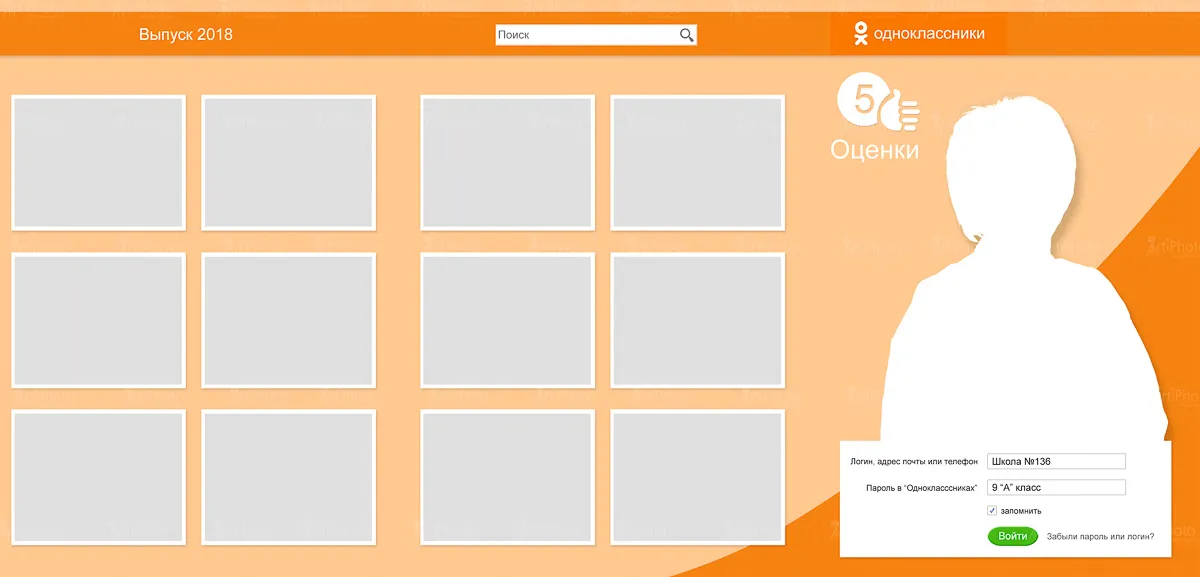Screen dimensions: 1200x577
Task: Select the first photo frame in top row
Action: tap(98, 162)
